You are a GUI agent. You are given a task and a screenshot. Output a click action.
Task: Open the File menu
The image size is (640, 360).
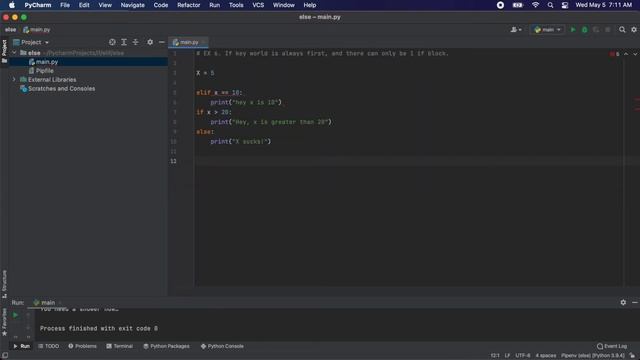click(65, 5)
